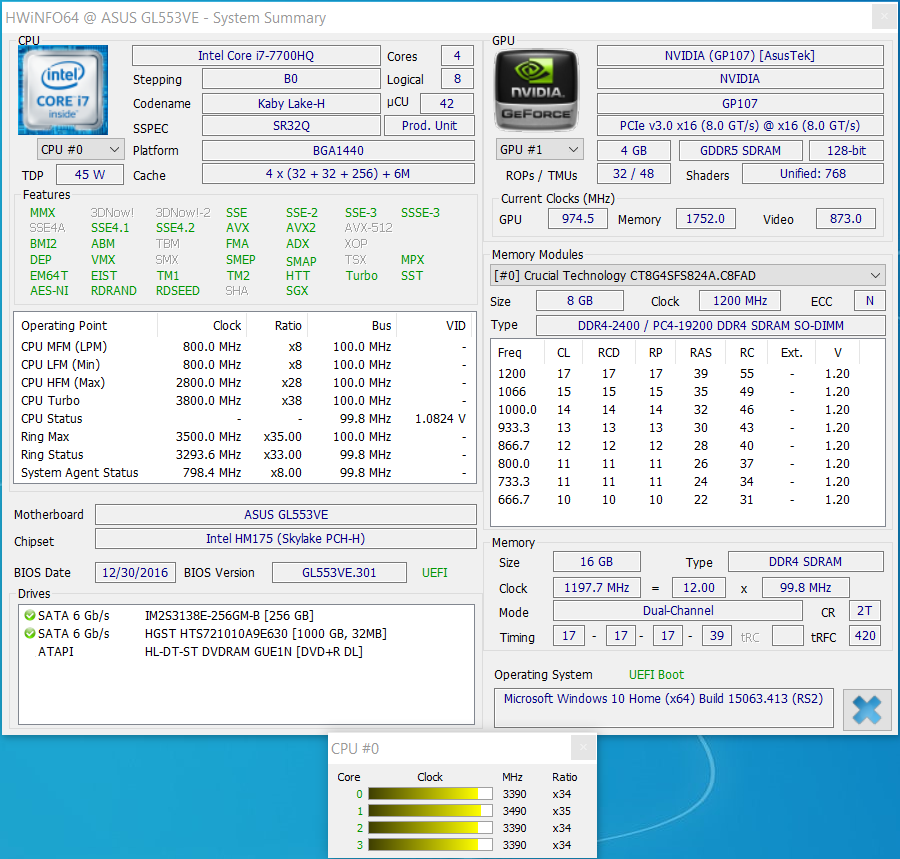Click the cache value 4 x (32 + 32 + 256) + 6M
900x859 pixels.
click(x=338, y=174)
